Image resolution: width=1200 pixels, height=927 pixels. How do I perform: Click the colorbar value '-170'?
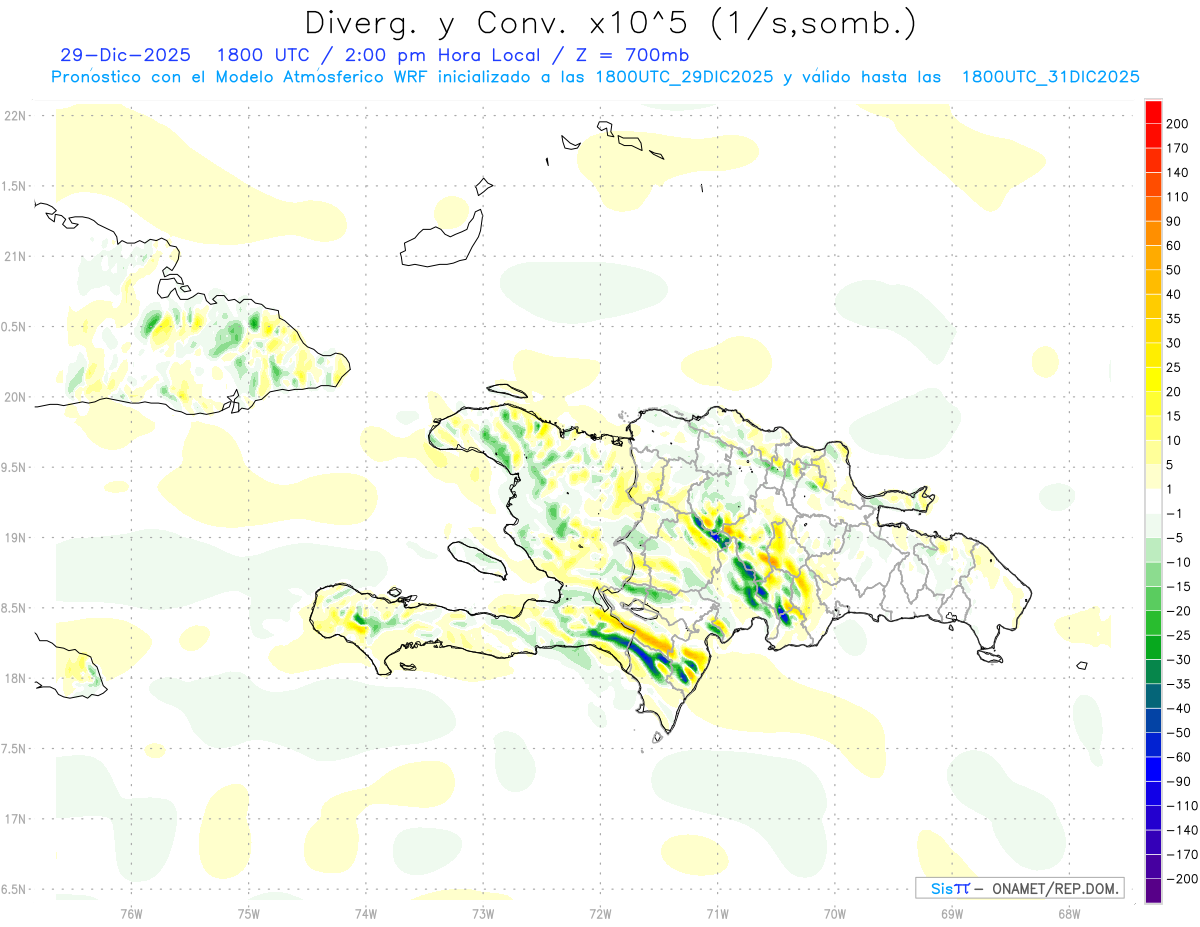[x=1183, y=854]
